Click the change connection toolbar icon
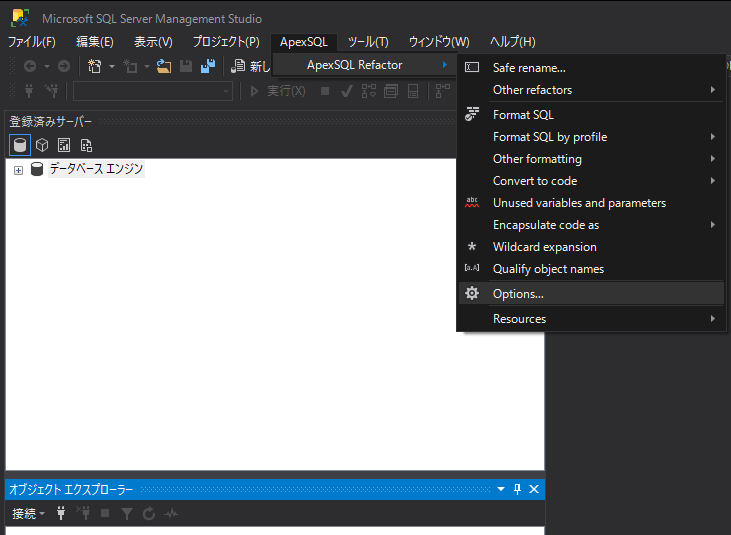This screenshot has width=731, height=535. point(51,91)
